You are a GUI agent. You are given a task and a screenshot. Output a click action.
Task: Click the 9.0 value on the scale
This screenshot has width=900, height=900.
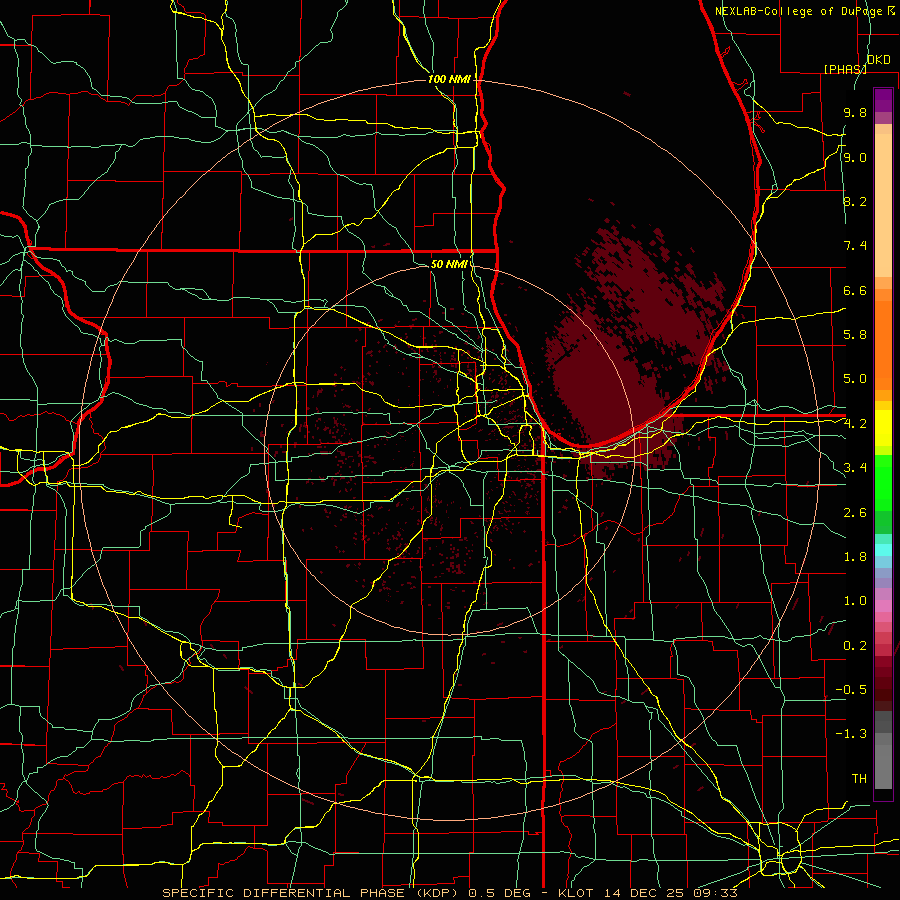[855, 157]
